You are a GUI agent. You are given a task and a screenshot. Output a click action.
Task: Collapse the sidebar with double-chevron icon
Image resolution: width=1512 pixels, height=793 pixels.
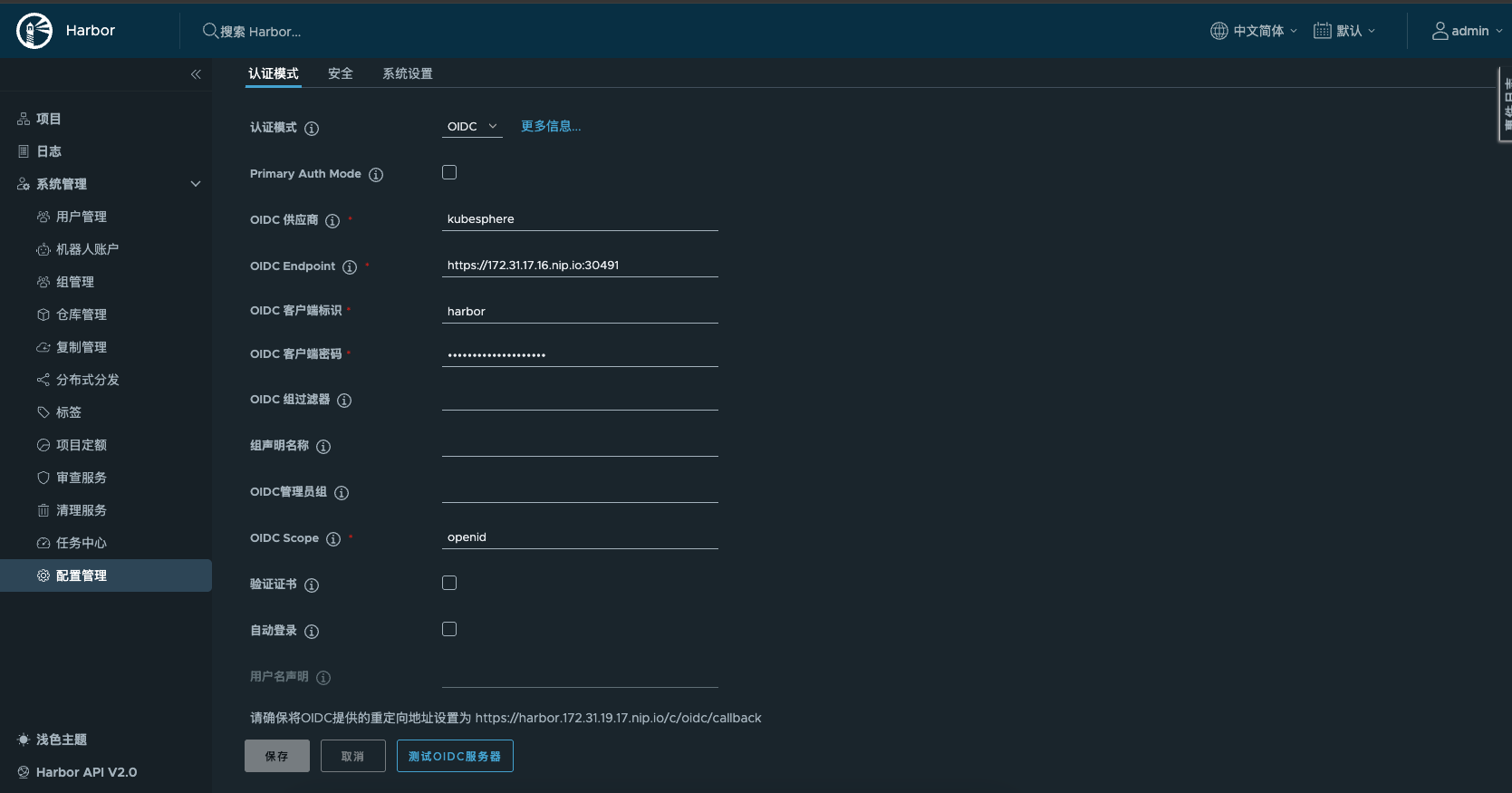[x=196, y=74]
